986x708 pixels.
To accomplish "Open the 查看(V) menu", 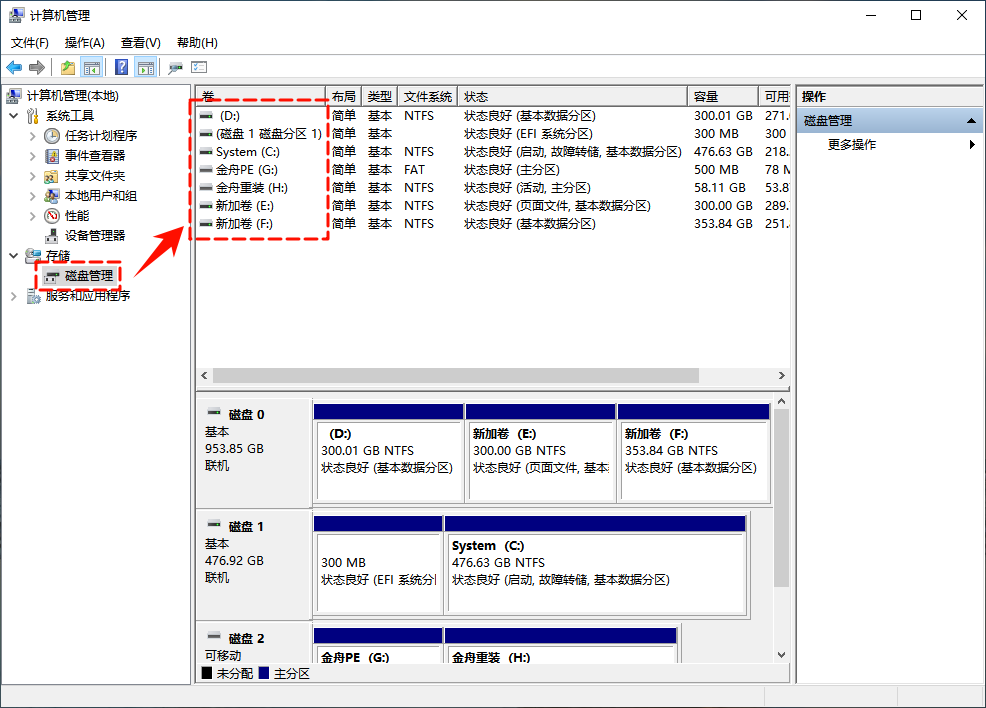I will [140, 42].
